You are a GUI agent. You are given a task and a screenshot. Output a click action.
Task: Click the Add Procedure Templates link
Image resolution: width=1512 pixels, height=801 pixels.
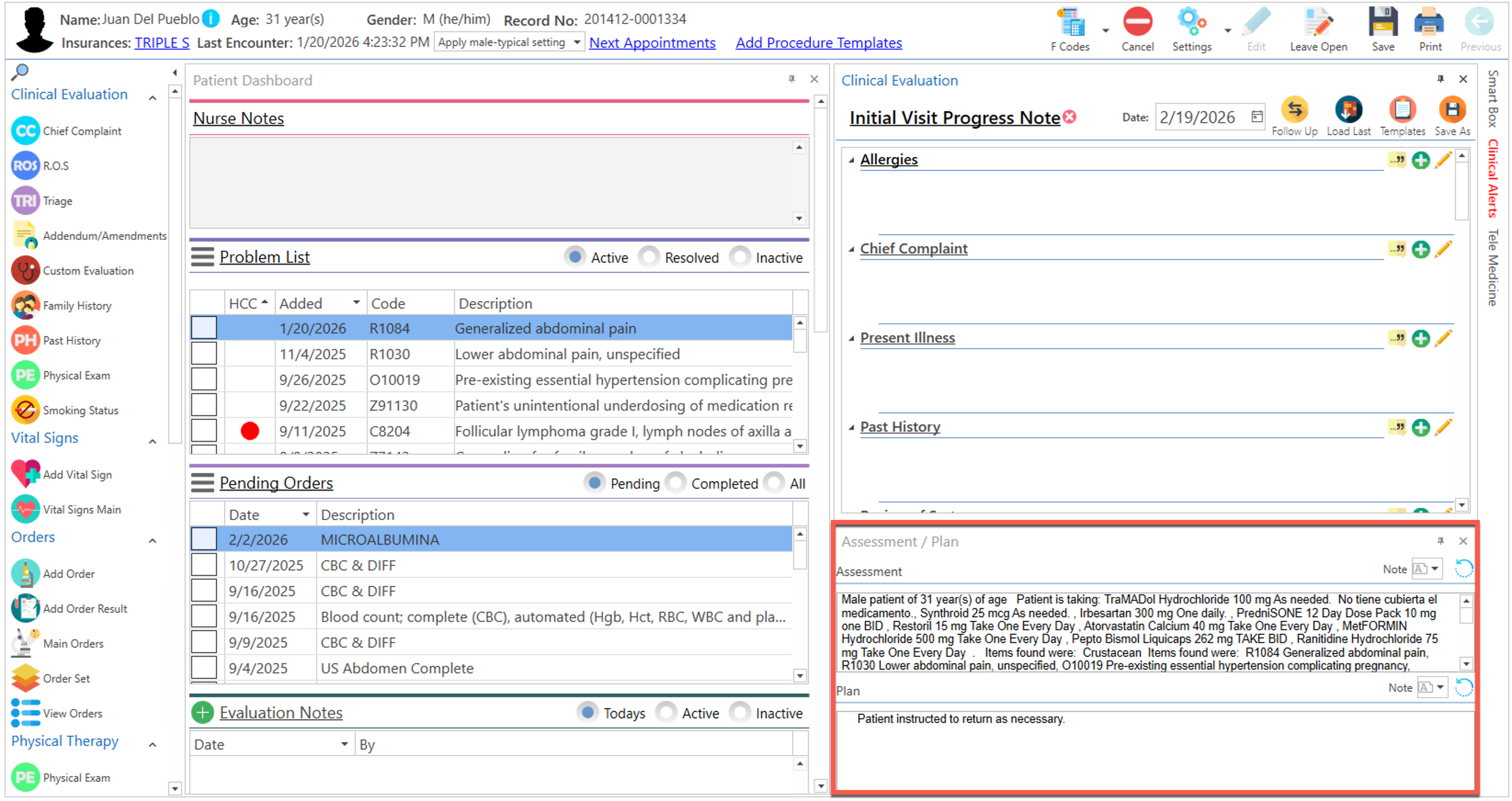pos(818,43)
